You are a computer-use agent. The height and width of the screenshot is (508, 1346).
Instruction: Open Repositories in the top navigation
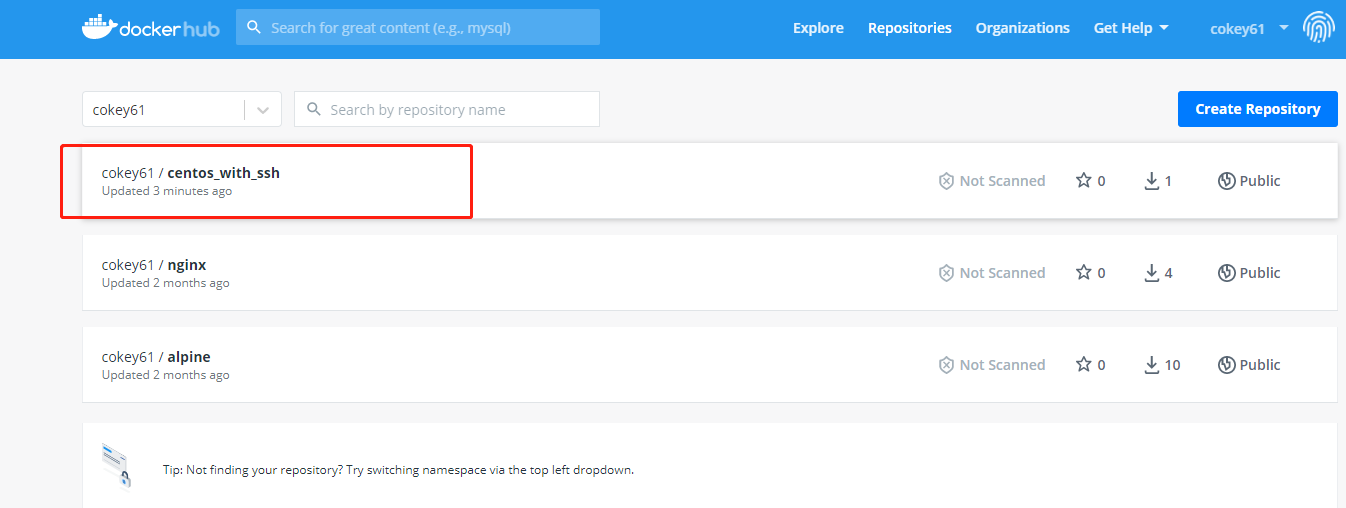[910, 28]
